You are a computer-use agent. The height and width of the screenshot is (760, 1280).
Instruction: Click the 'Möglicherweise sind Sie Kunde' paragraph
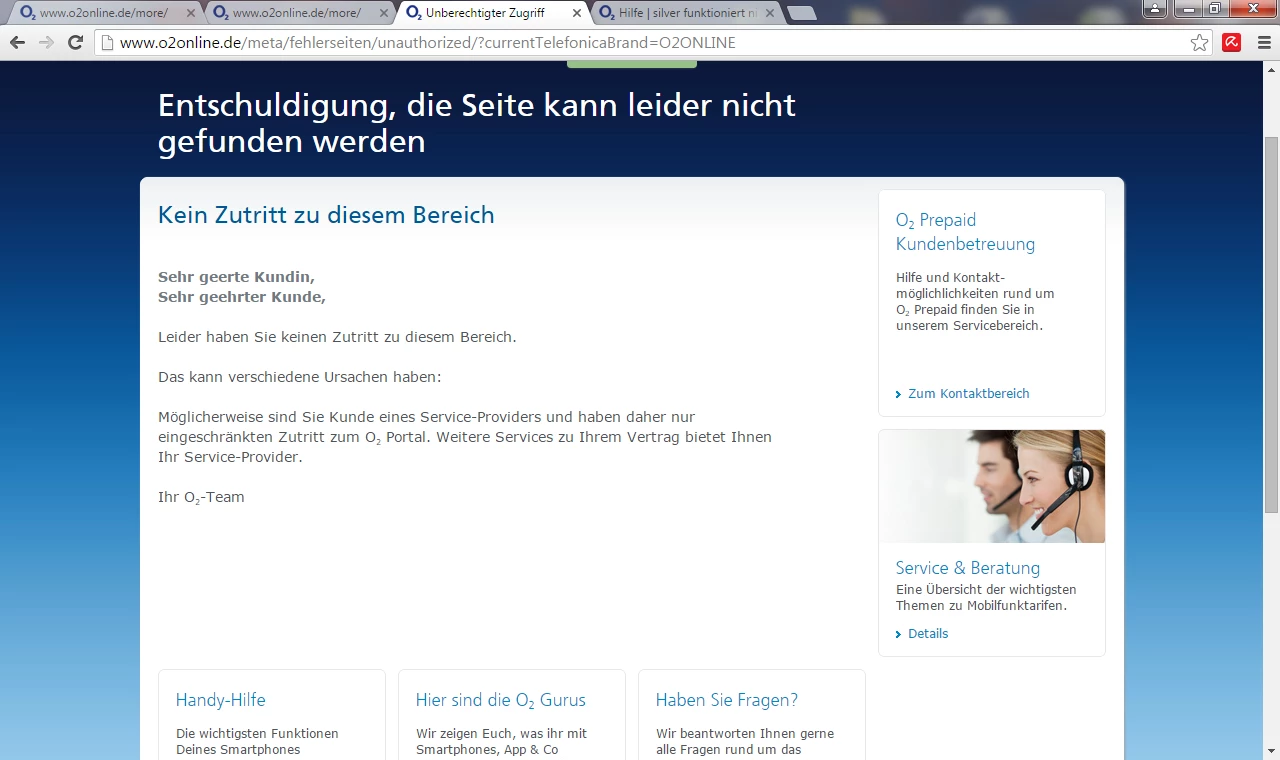click(465, 437)
